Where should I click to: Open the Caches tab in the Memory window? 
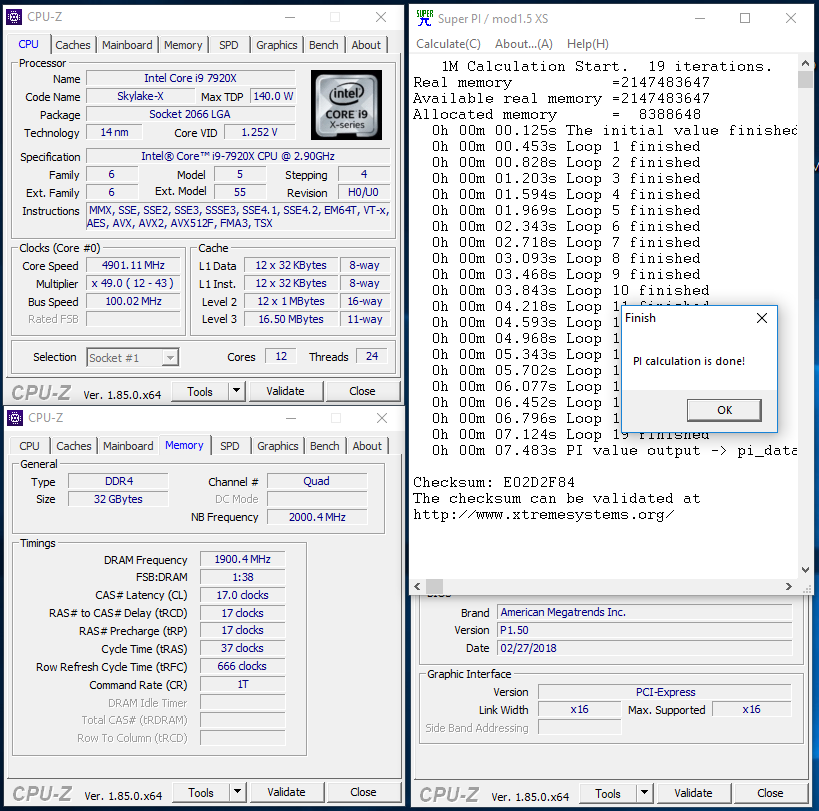pos(74,446)
